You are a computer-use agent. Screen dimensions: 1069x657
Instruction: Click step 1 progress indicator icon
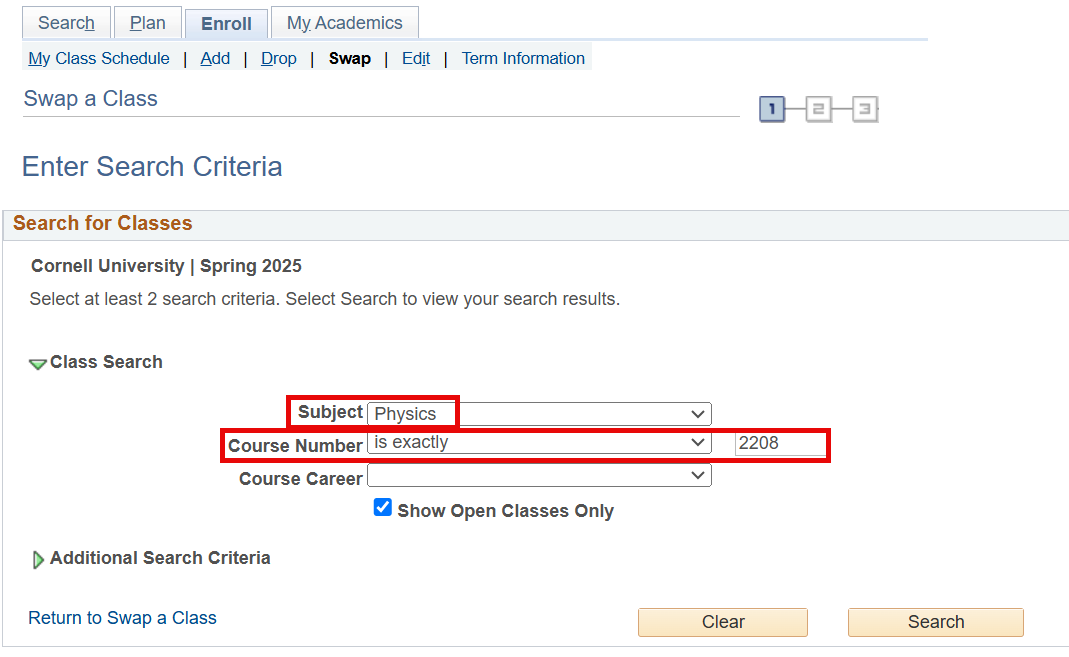[772, 109]
